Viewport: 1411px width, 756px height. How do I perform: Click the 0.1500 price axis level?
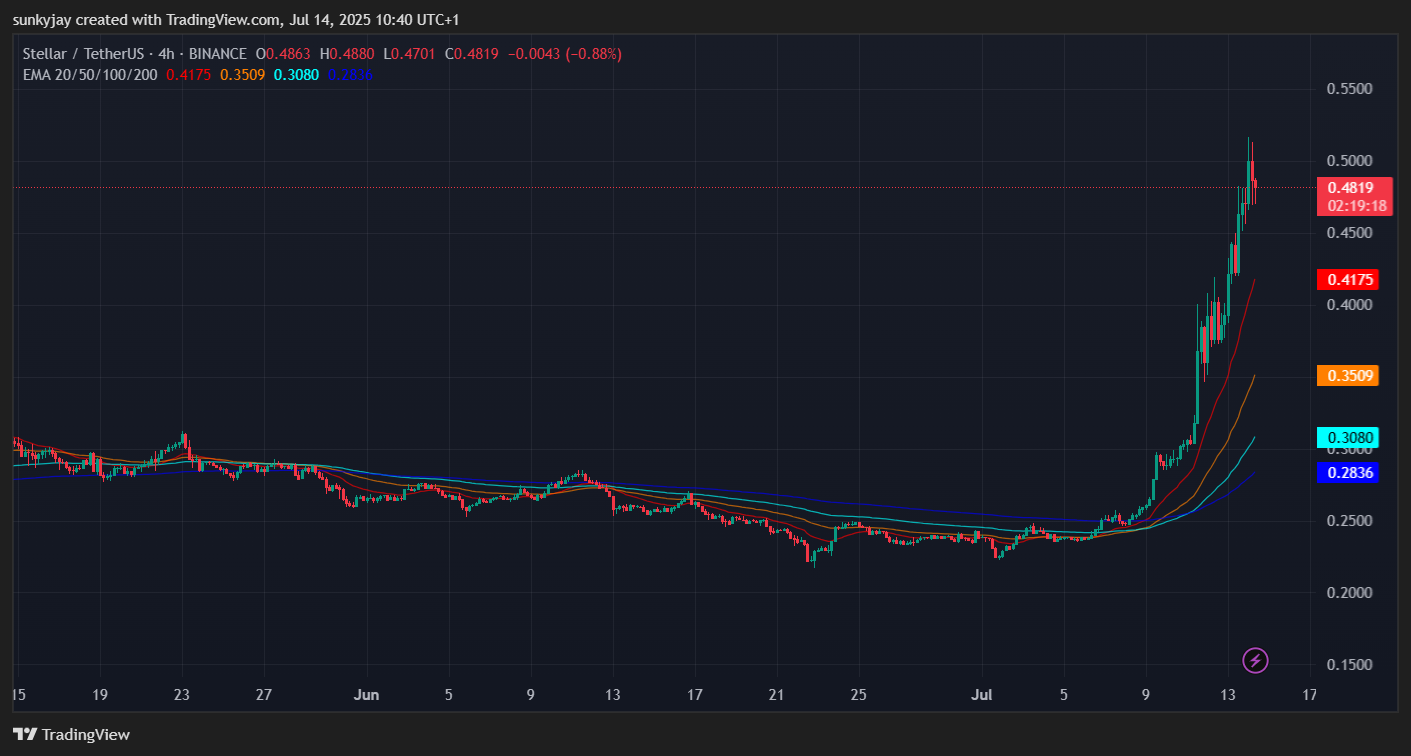pyautogui.click(x=1349, y=665)
